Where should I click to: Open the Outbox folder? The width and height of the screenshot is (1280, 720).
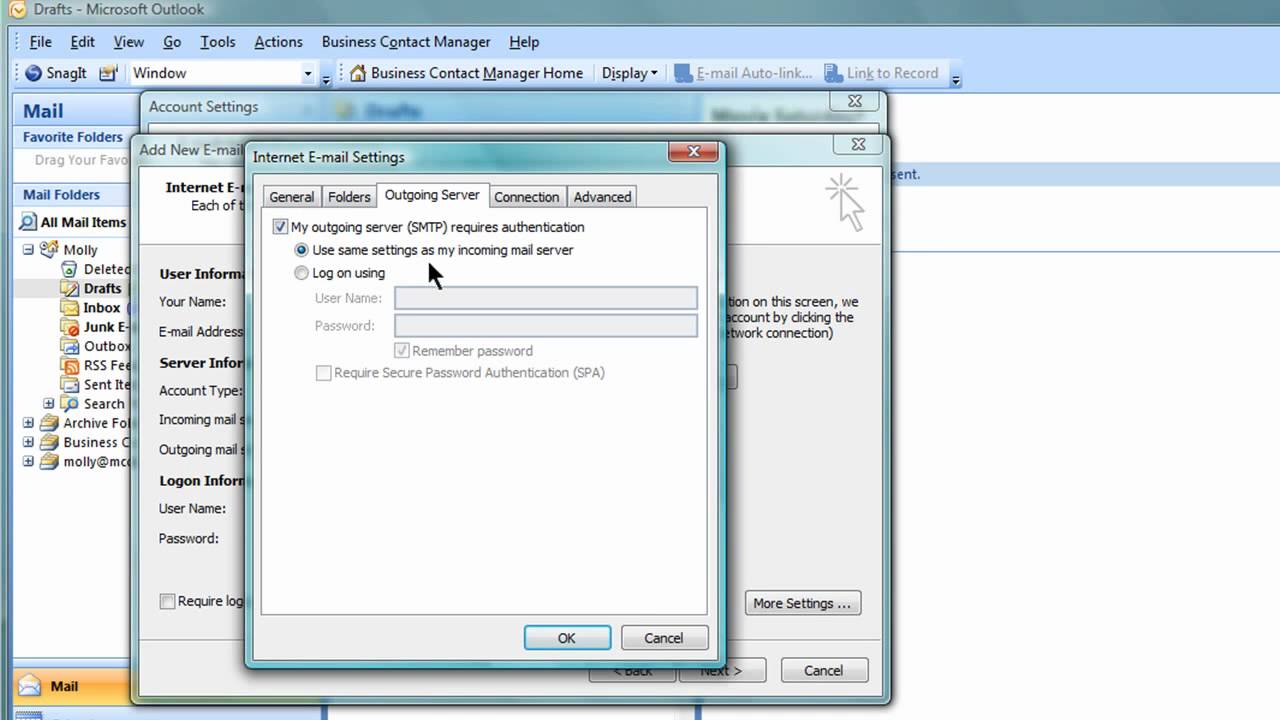tap(95, 346)
